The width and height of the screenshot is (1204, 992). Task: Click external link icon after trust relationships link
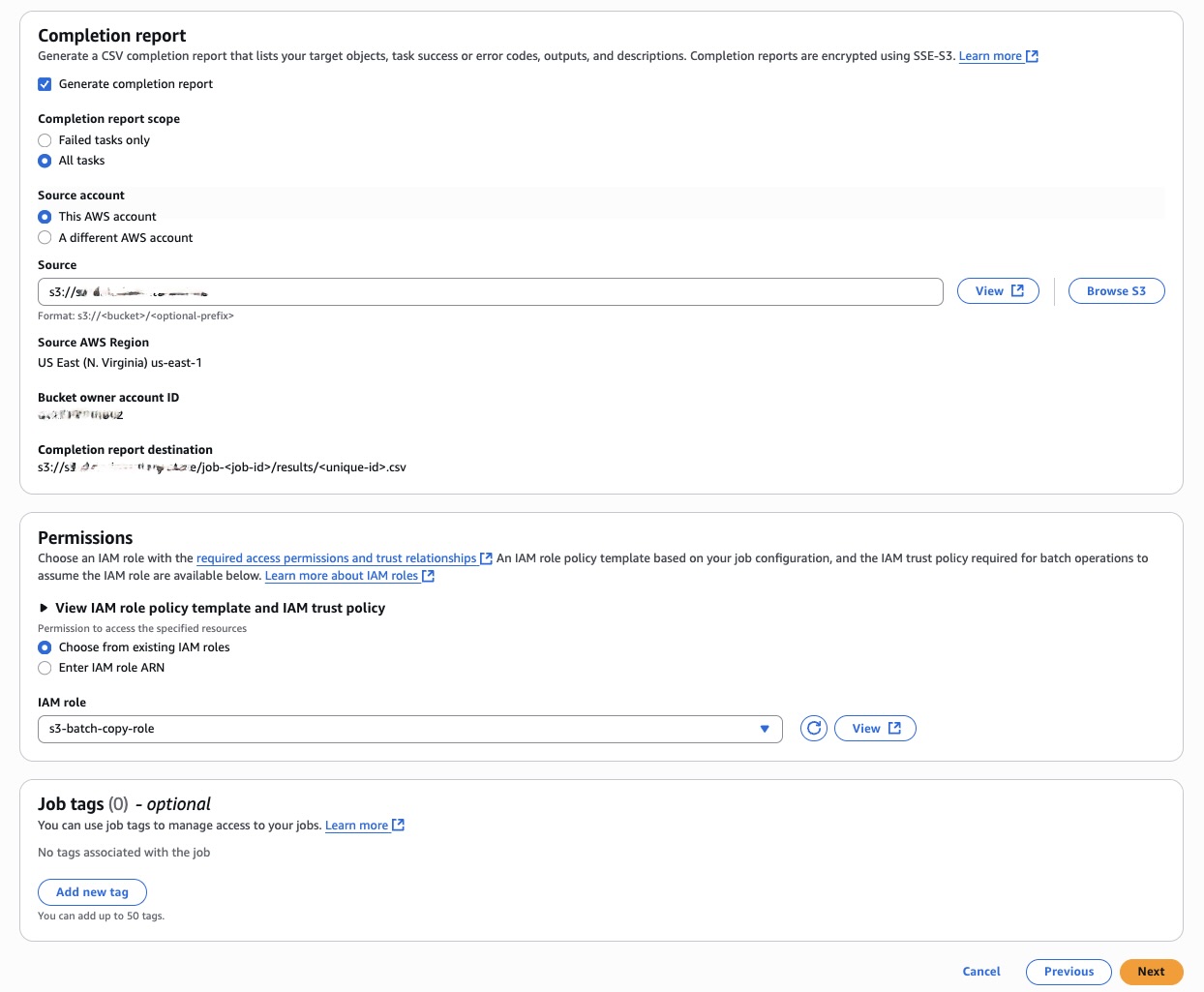click(487, 558)
